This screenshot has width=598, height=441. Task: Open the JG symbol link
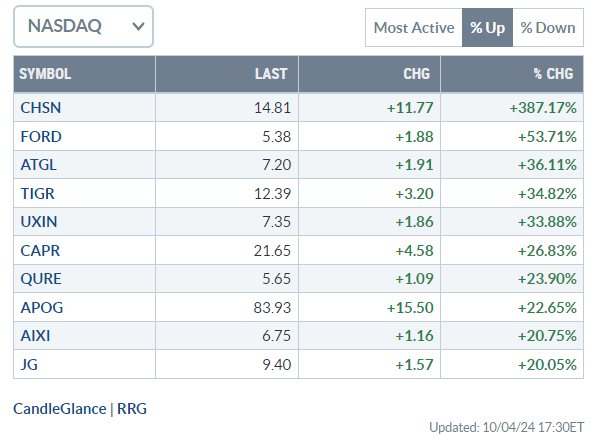point(29,365)
